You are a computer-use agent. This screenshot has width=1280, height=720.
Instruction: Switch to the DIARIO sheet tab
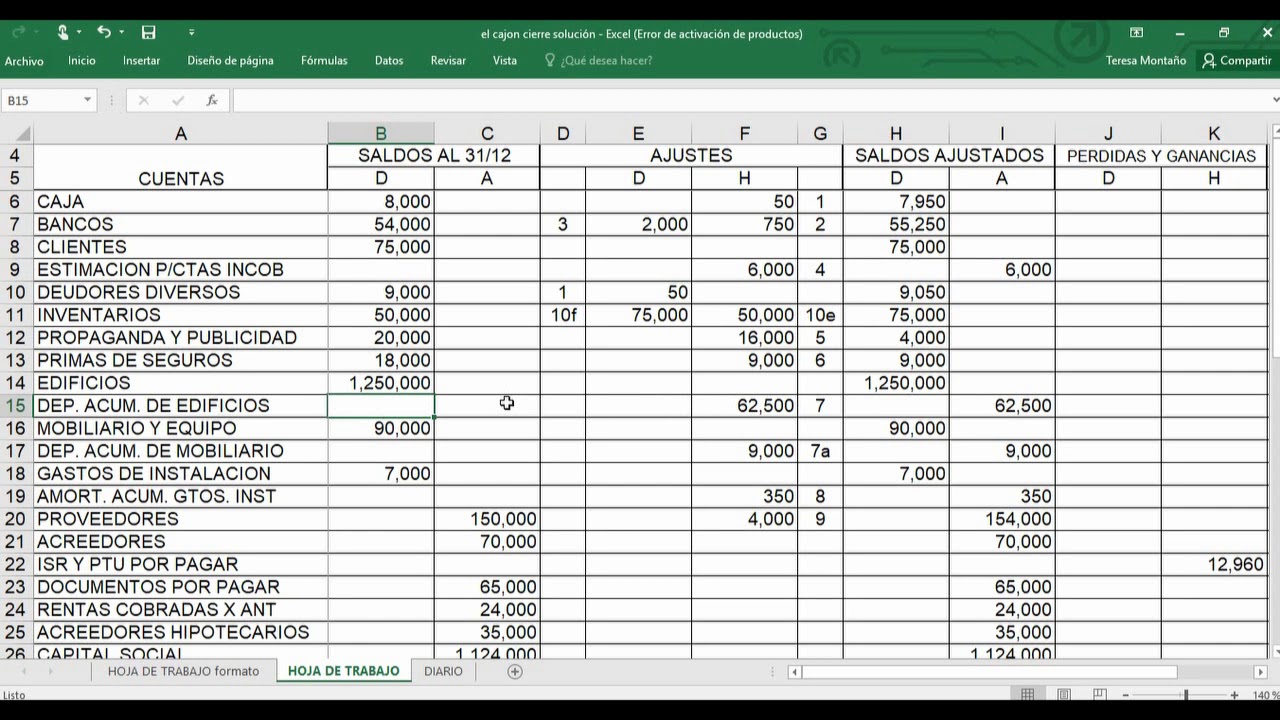[x=443, y=672]
